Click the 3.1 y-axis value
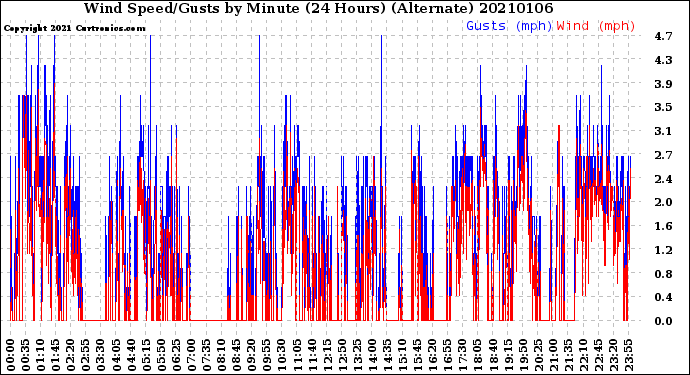This screenshot has height=375, width=690. click(x=663, y=131)
